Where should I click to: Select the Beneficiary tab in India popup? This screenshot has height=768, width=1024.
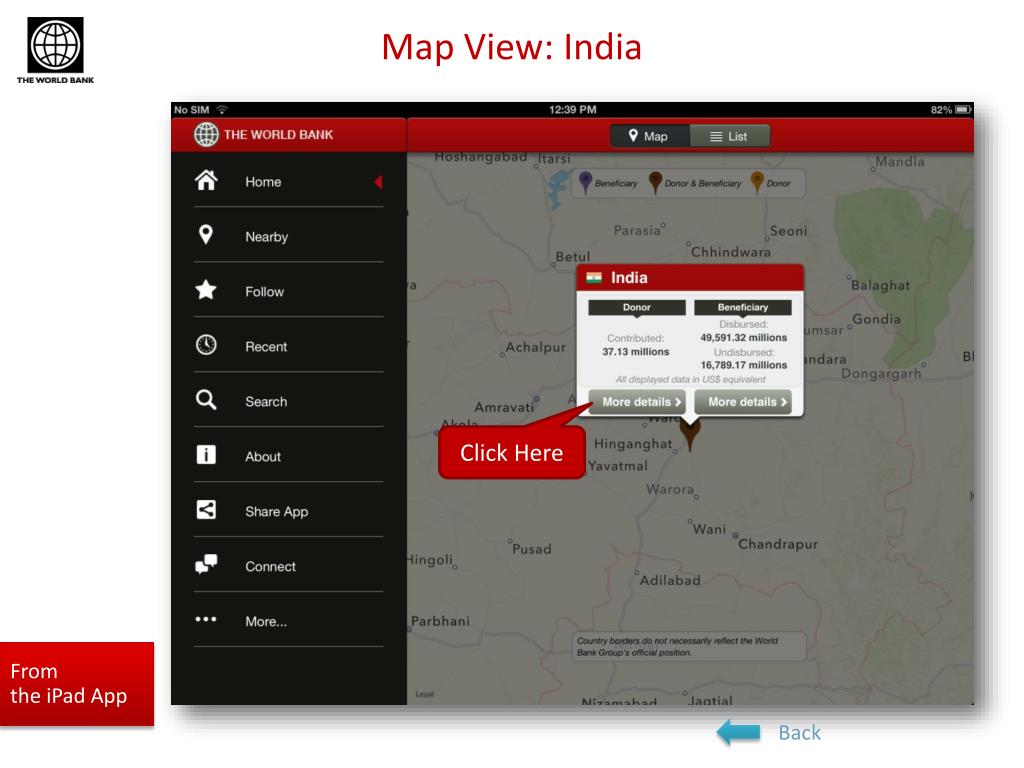click(743, 308)
